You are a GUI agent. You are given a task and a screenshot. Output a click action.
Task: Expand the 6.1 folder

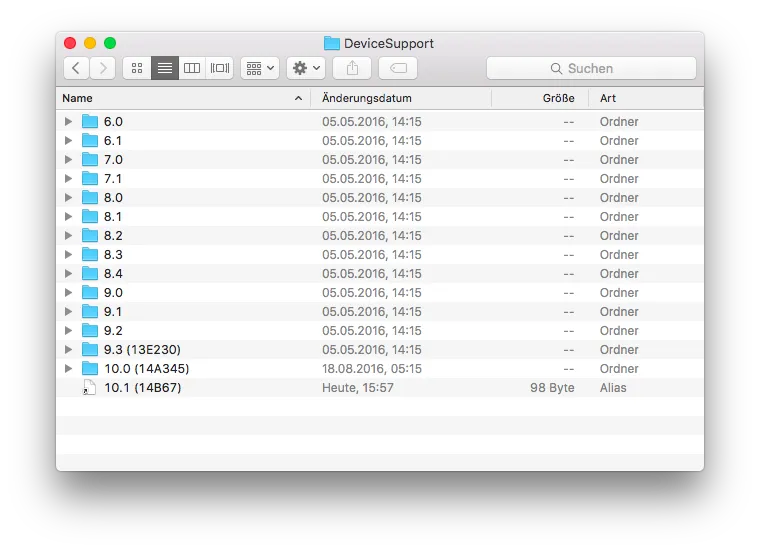(68, 141)
